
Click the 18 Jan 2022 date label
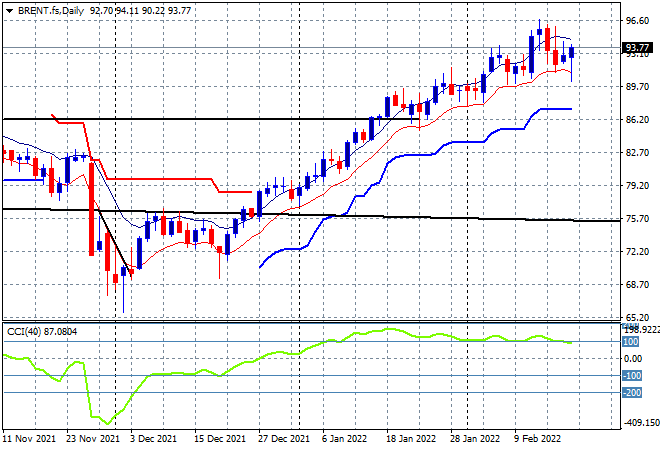tap(411, 439)
